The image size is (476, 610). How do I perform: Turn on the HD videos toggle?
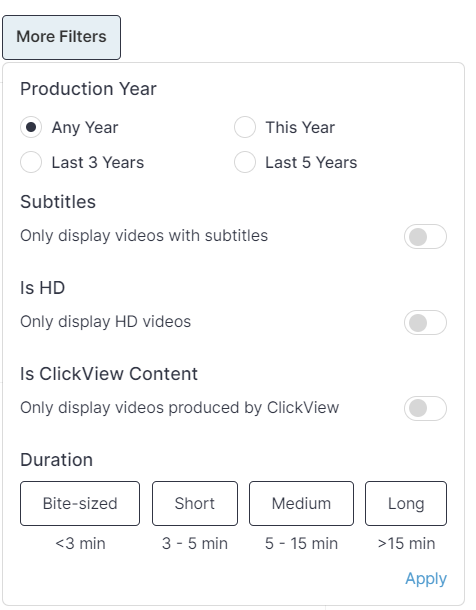(425, 323)
